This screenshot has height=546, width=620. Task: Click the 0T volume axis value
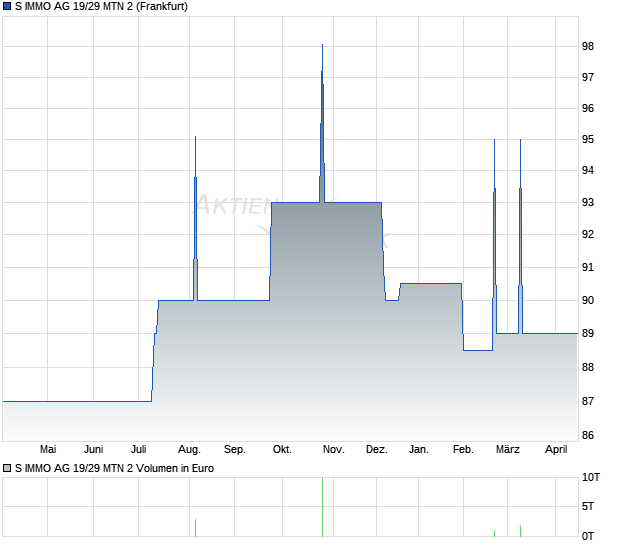pos(588,536)
